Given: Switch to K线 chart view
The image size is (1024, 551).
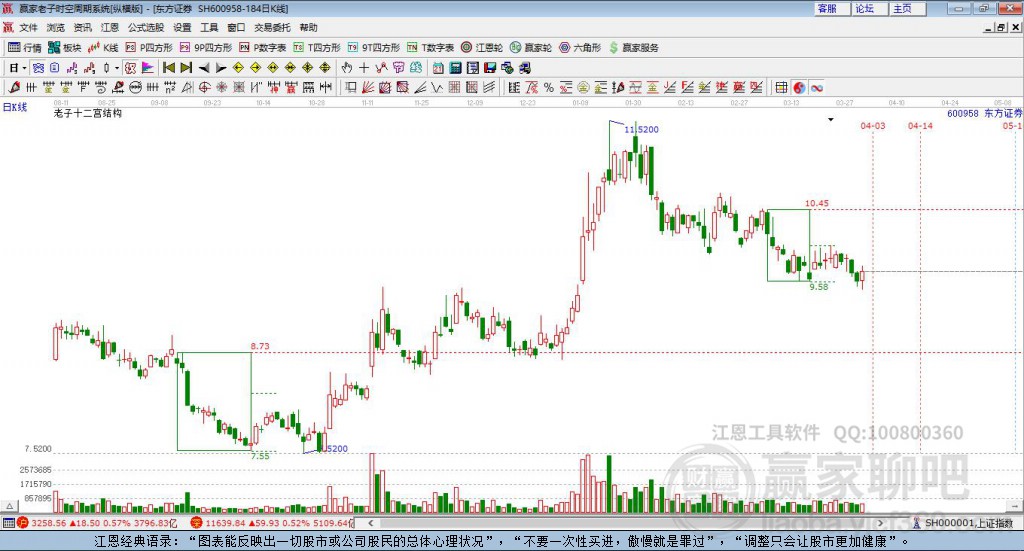Looking at the screenshot, I should click(x=103, y=48).
